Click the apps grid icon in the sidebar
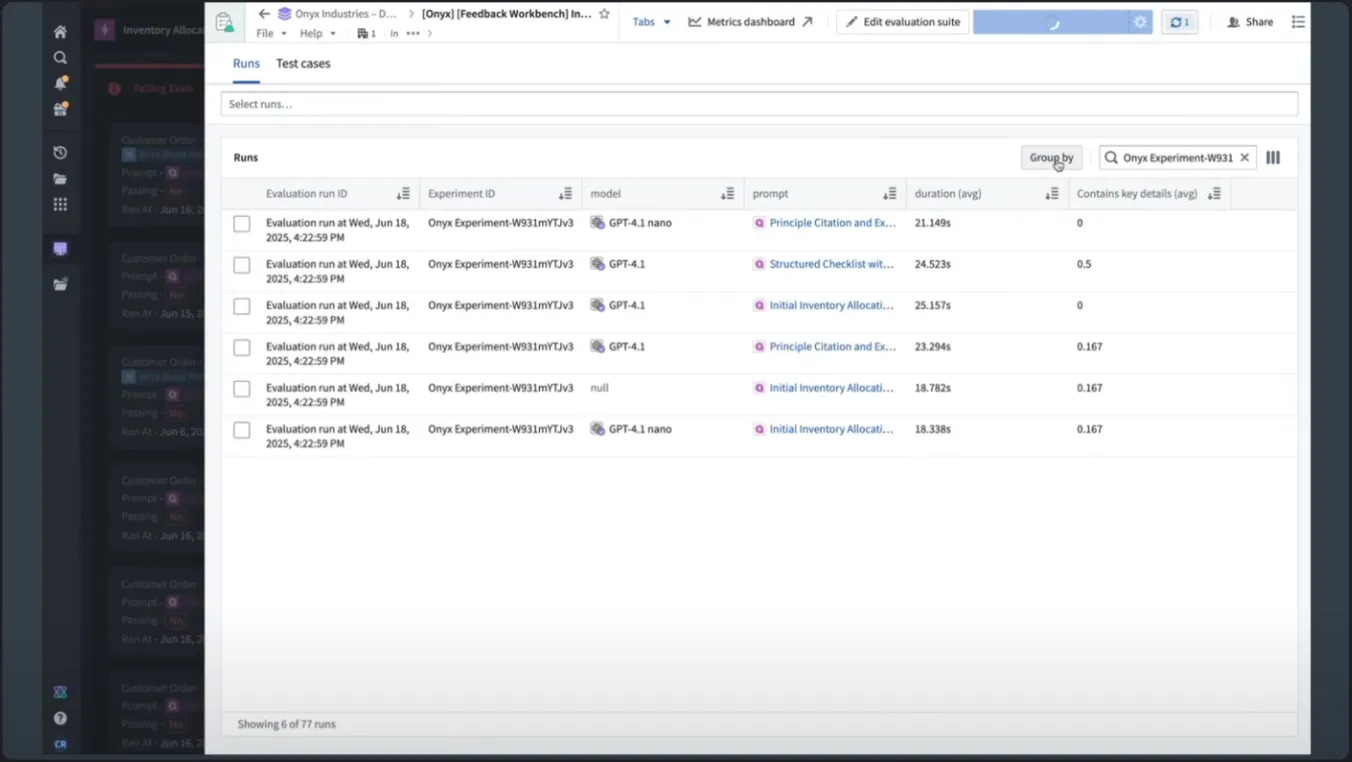This screenshot has width=1352, height=762. click(x=60, y=204)
